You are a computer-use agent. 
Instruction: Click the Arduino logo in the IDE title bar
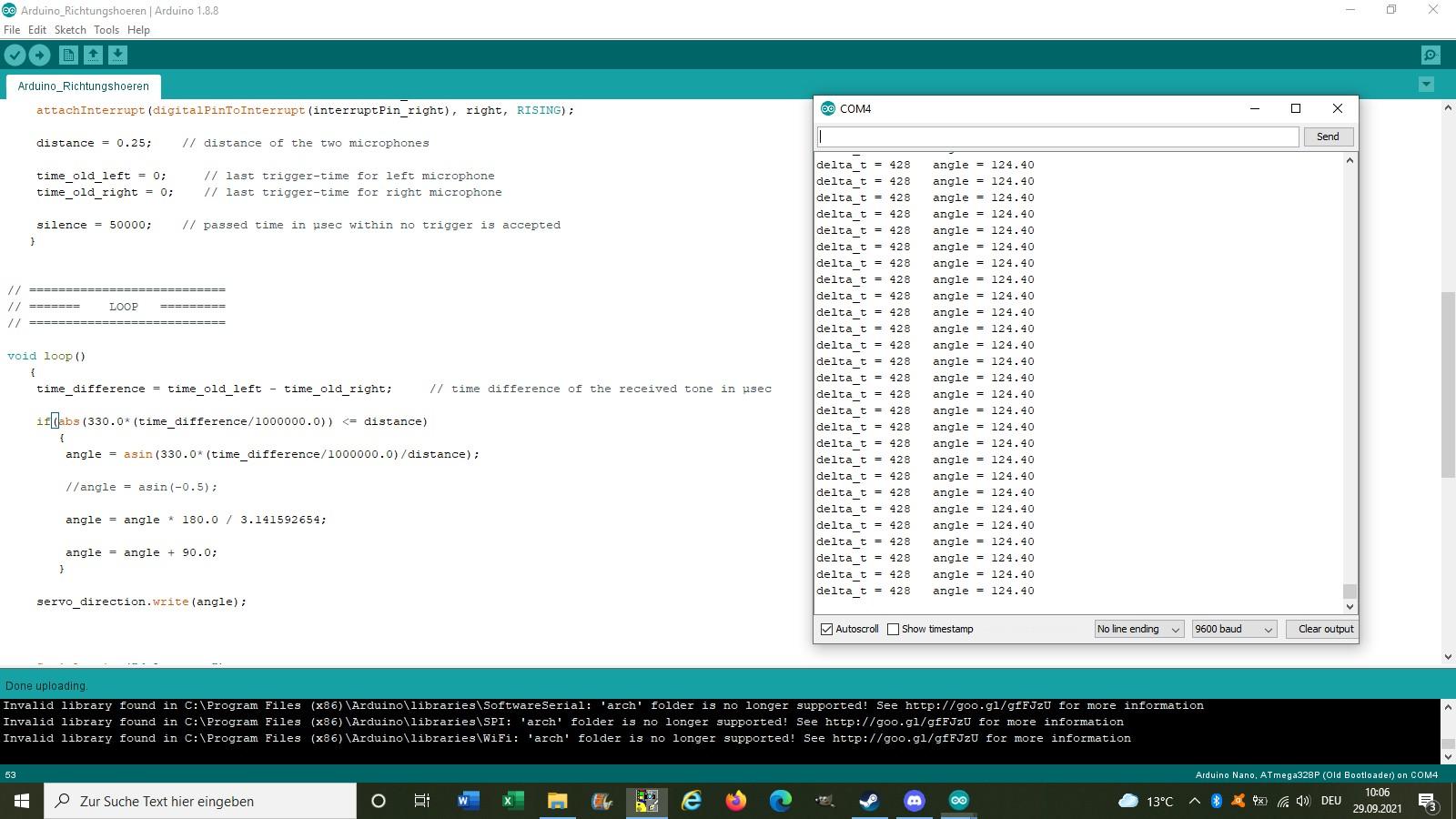click(x=9, y=10)
